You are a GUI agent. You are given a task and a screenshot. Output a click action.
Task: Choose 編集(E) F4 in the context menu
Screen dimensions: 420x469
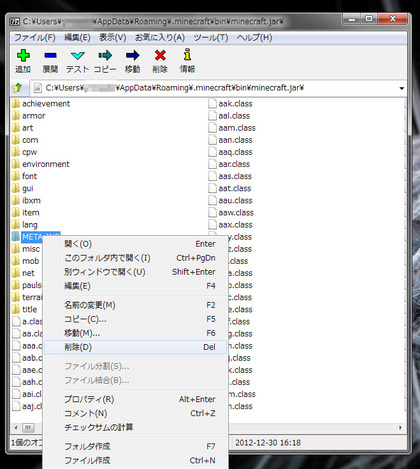tap(136, 286)
